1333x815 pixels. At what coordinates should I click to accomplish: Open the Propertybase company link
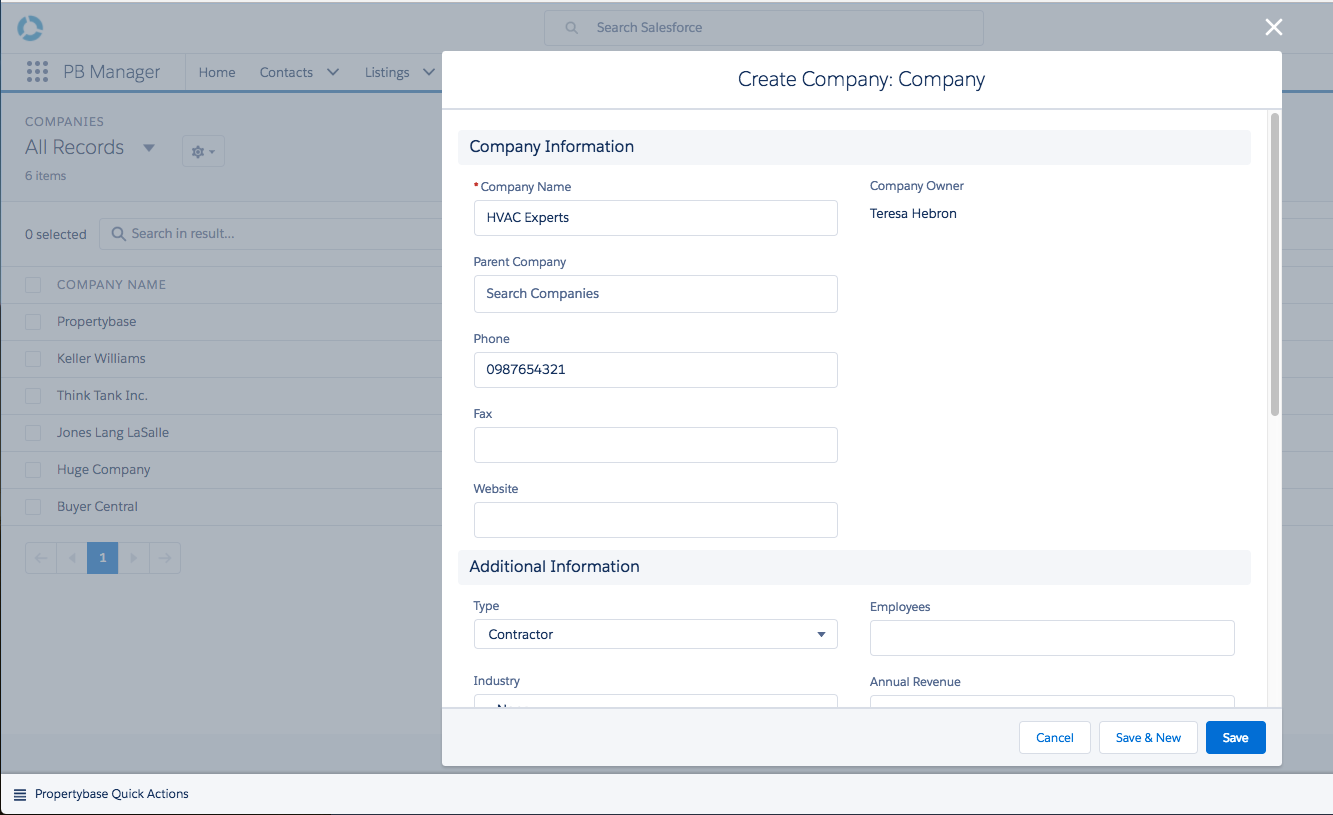coord(97,322)
